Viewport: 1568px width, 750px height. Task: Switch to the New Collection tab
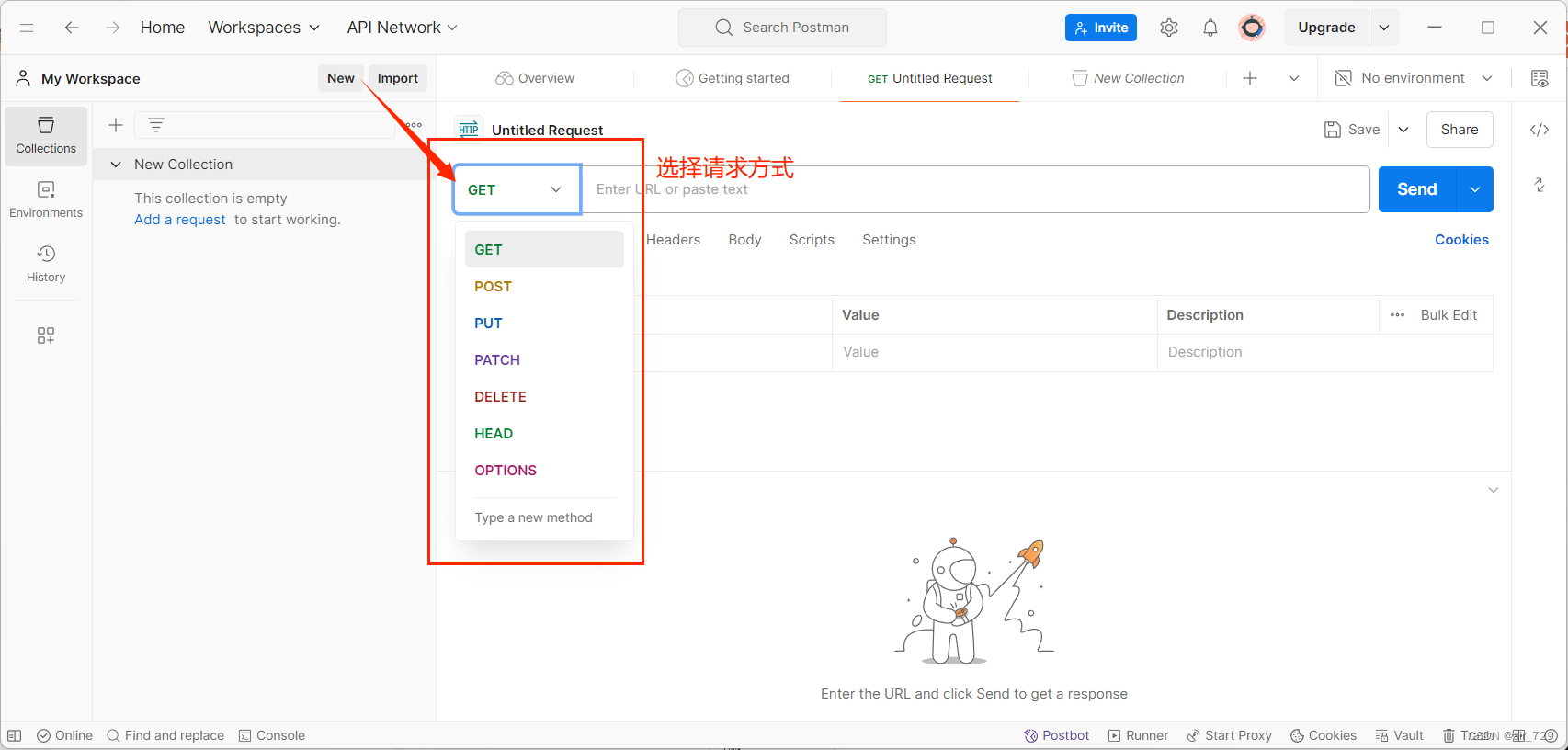pyautogui.click(x=1128, y=78)
